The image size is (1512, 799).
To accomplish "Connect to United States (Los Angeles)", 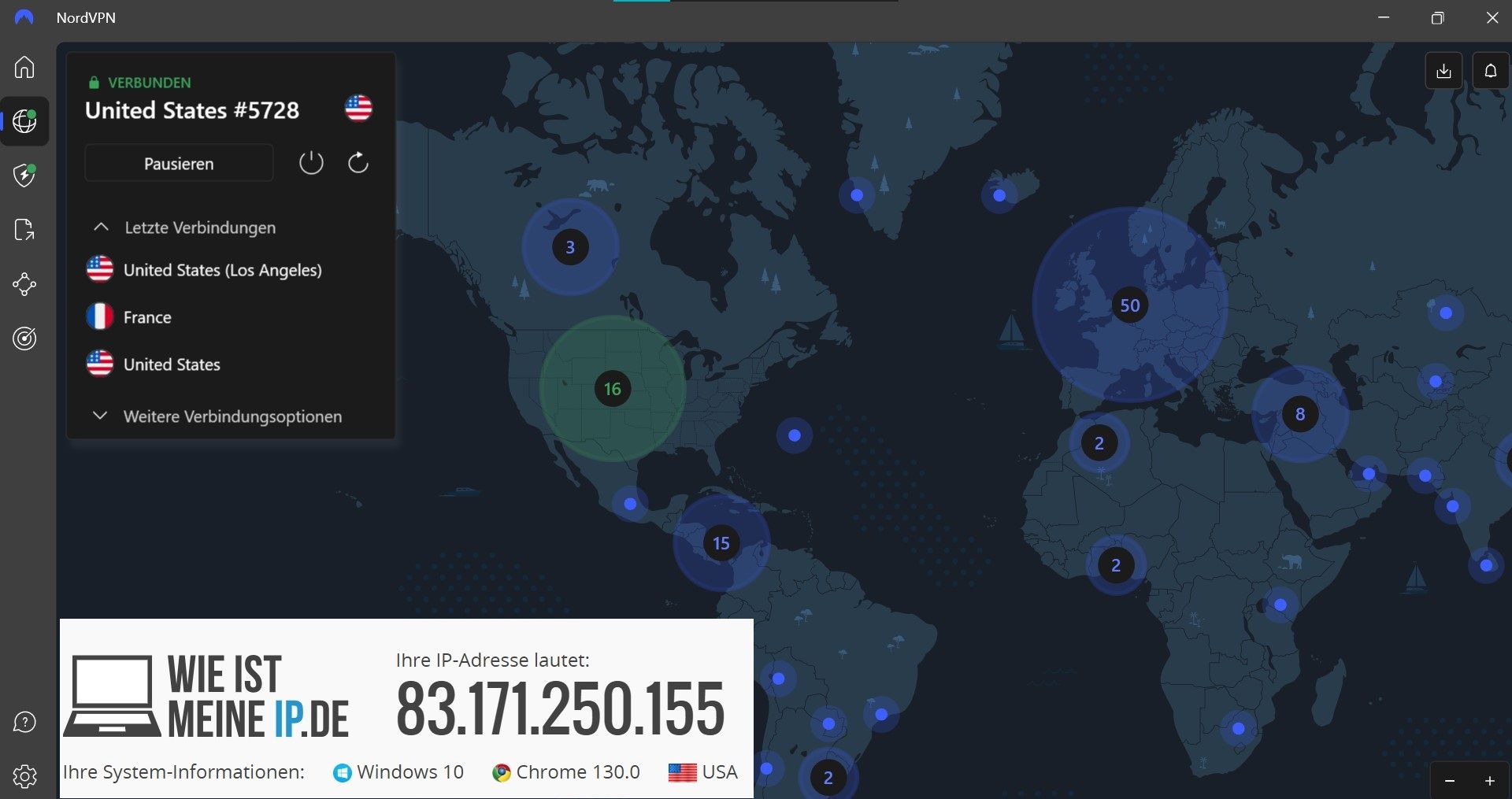I will pos(205,270).
